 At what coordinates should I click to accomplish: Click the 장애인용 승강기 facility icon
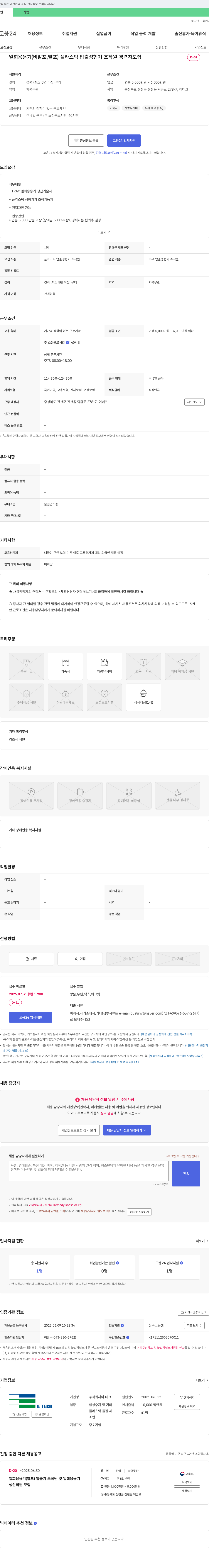80,796
